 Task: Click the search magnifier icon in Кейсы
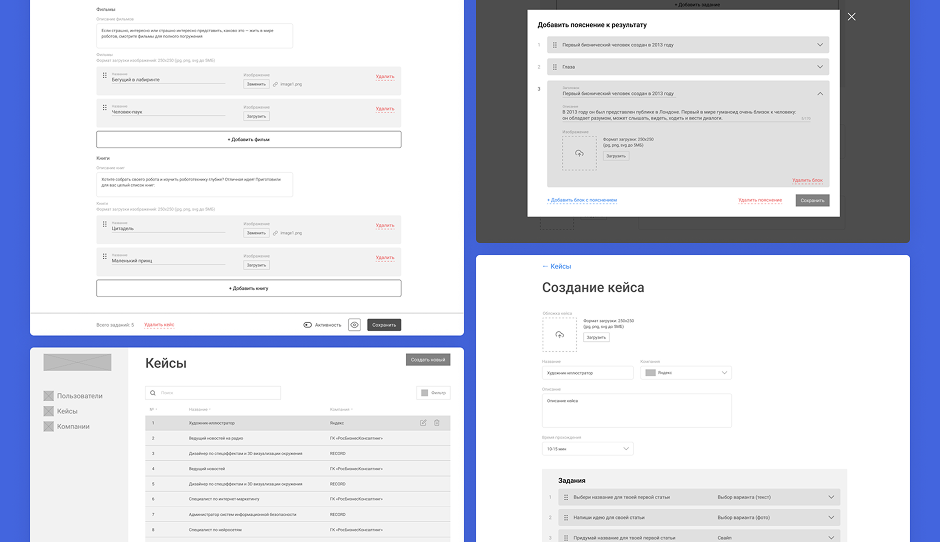152,394
